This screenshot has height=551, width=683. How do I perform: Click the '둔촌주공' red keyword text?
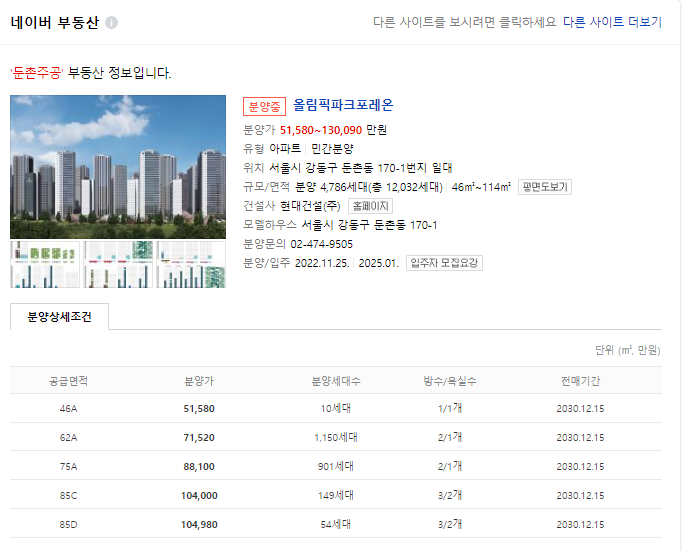click(x=37, y=73)
